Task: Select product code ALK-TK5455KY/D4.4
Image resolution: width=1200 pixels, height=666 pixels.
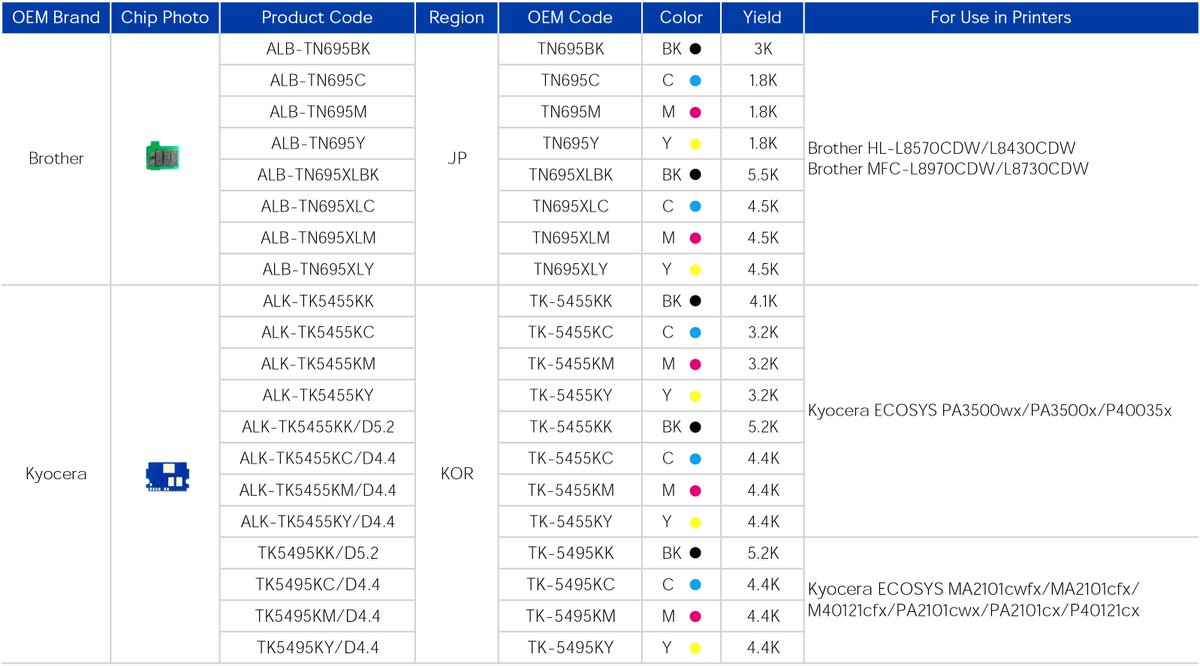Action: (x=318, y=522)
